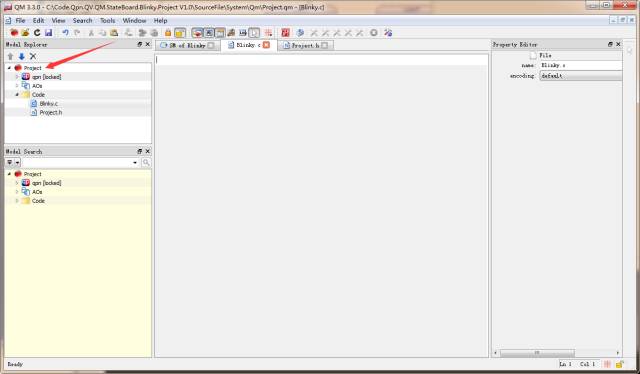This screenshot has height=374, width=640.
Task: Float the Model Explorer panel
Action: tap(140, 44)
